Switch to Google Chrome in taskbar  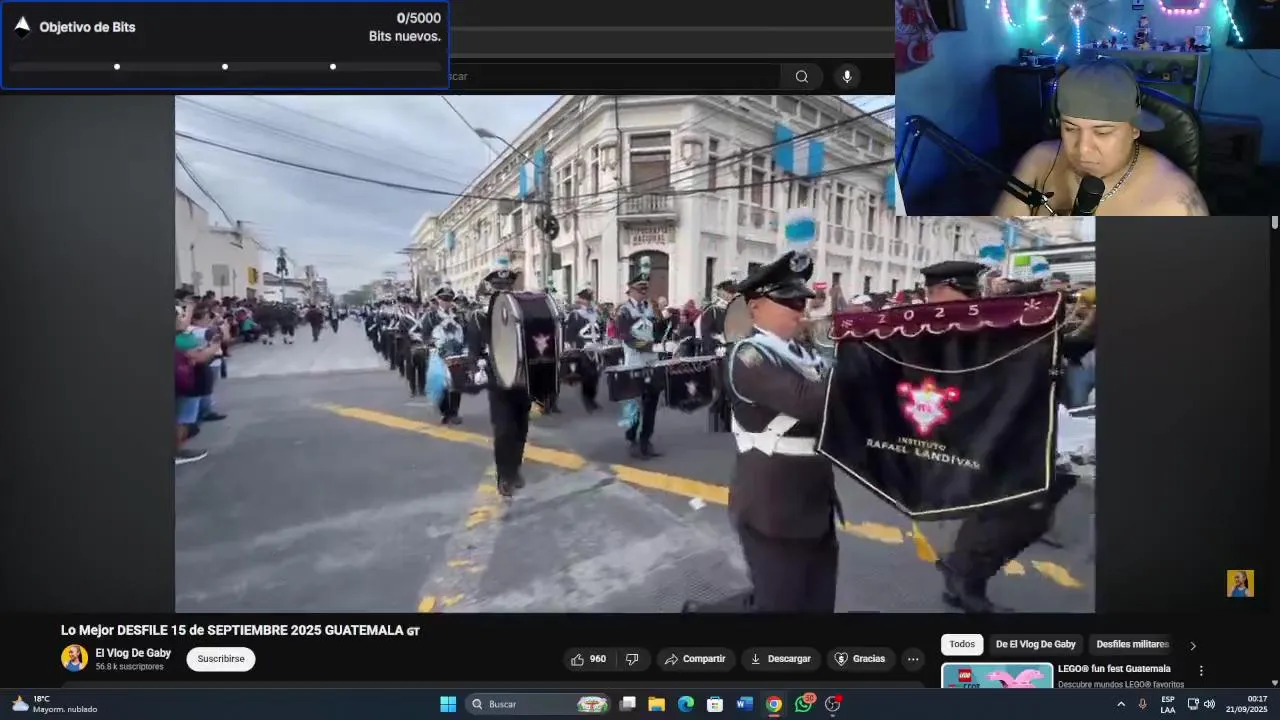tap(774, 704)
